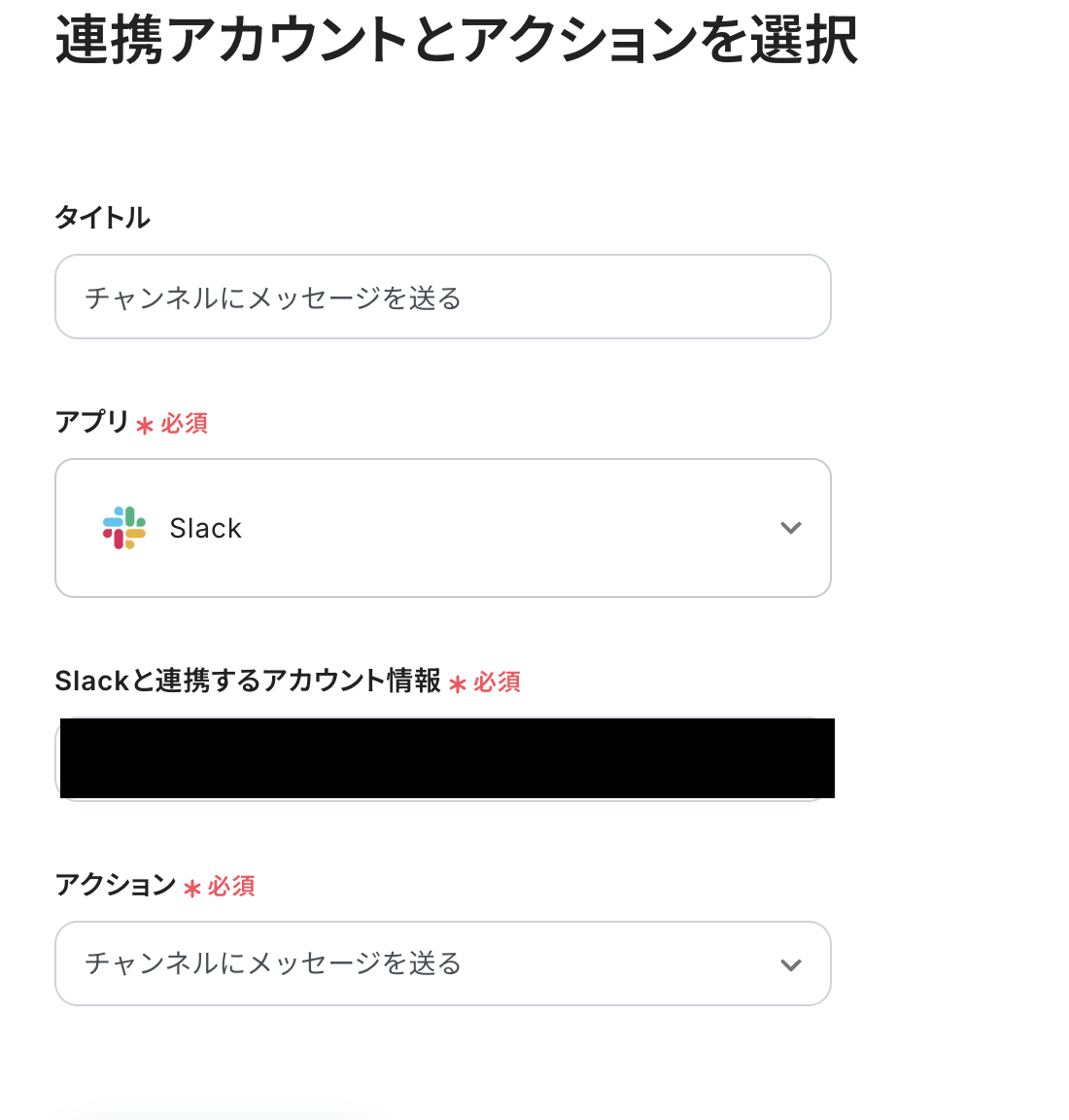Click the red asterisk beside アクション

(x=192, y=889)
